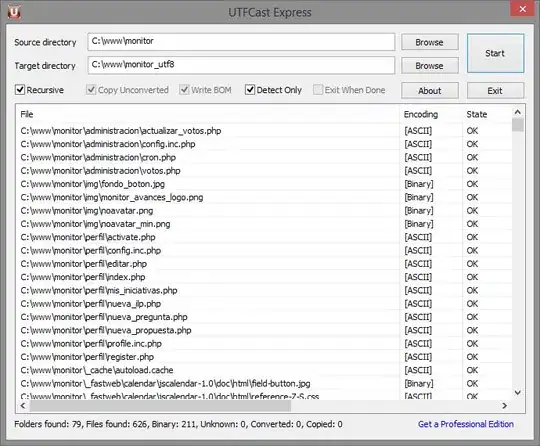Browse for the source directory
The image size is (540, 446).
pyautogui.click(x=429, y=42)
